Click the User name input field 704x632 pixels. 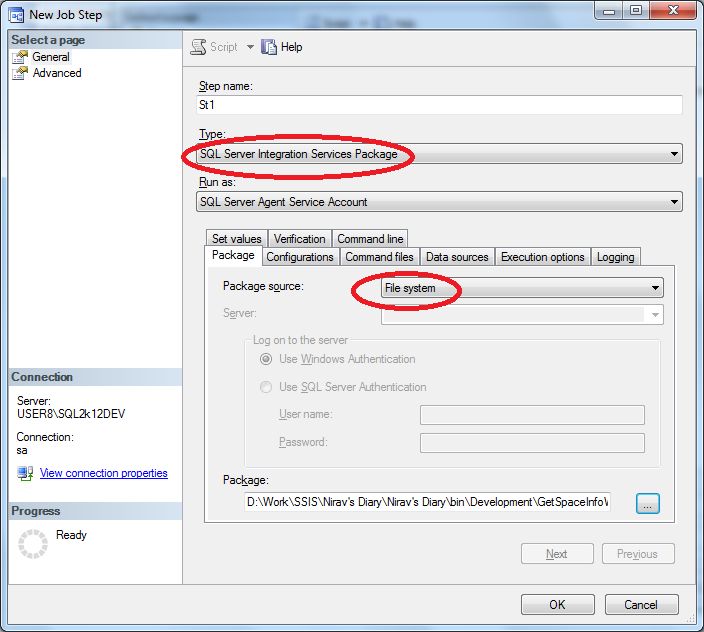point(532,415)
